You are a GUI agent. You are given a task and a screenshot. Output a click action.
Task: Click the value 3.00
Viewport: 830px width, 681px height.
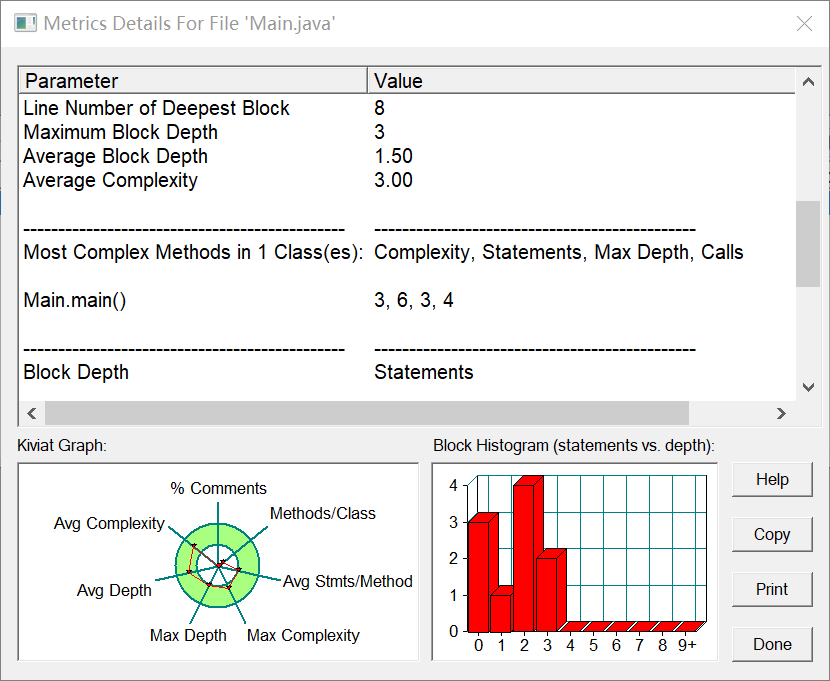393,180
